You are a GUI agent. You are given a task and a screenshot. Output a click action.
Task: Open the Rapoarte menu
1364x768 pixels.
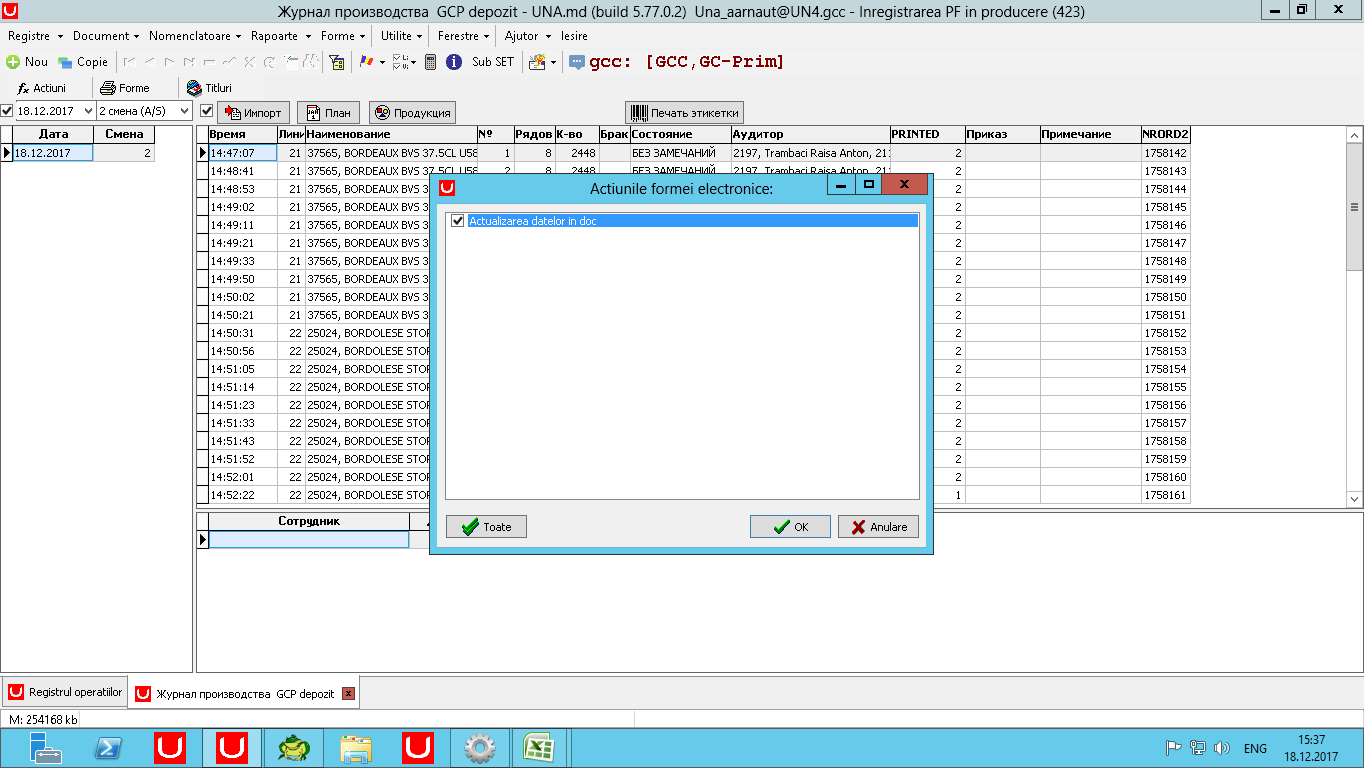coord(279,36)
